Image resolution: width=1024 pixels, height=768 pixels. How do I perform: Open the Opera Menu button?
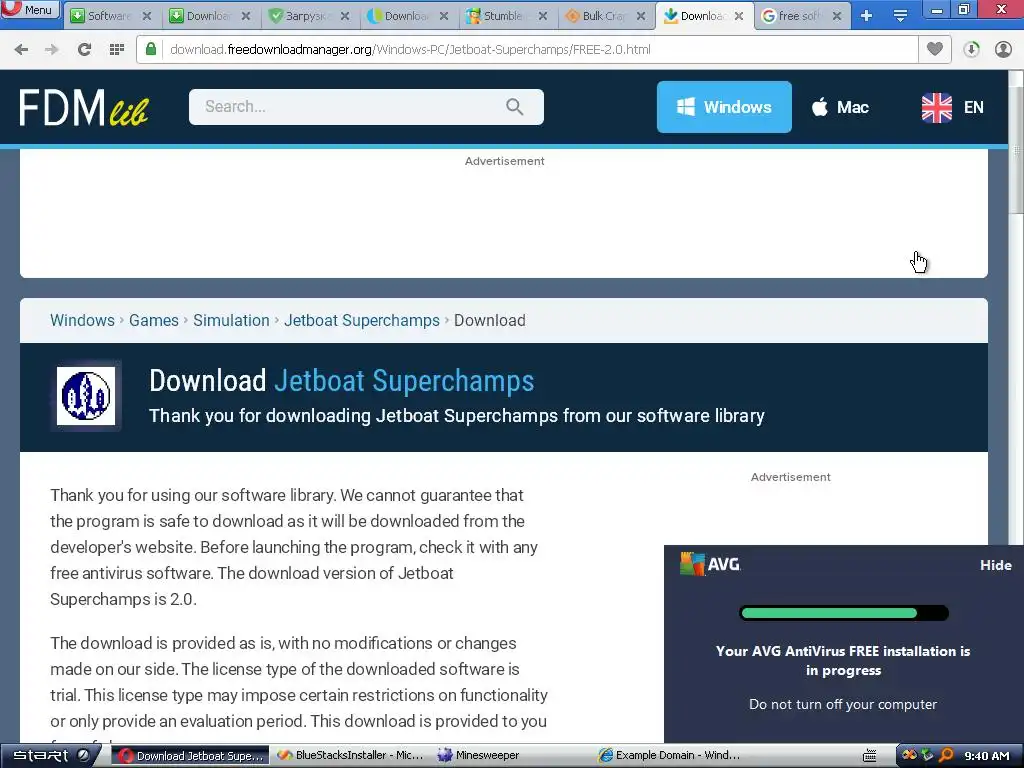(29, 10)
